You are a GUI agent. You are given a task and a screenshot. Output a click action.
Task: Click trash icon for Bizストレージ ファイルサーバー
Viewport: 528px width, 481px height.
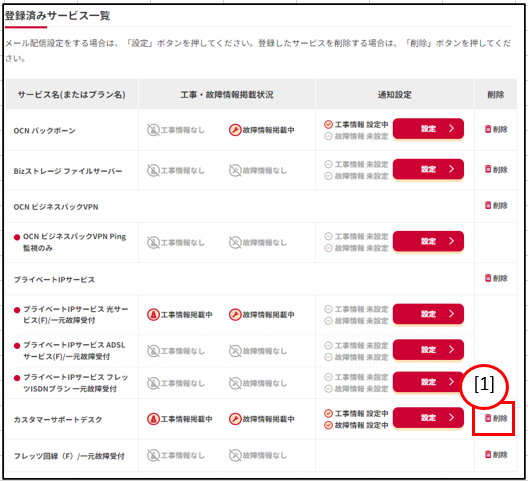point(488,169)
